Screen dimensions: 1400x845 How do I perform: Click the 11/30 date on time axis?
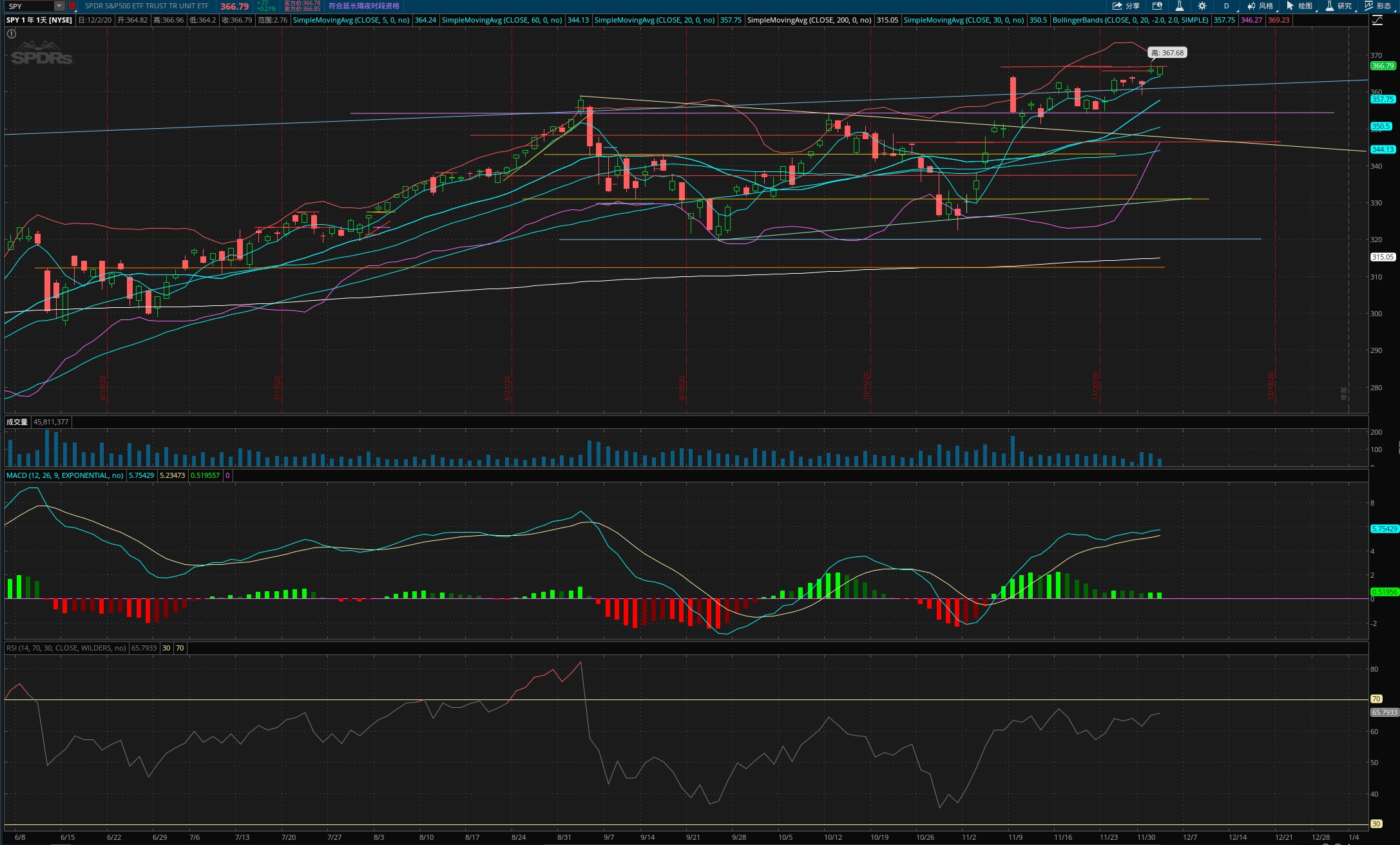pos(1146,837)
